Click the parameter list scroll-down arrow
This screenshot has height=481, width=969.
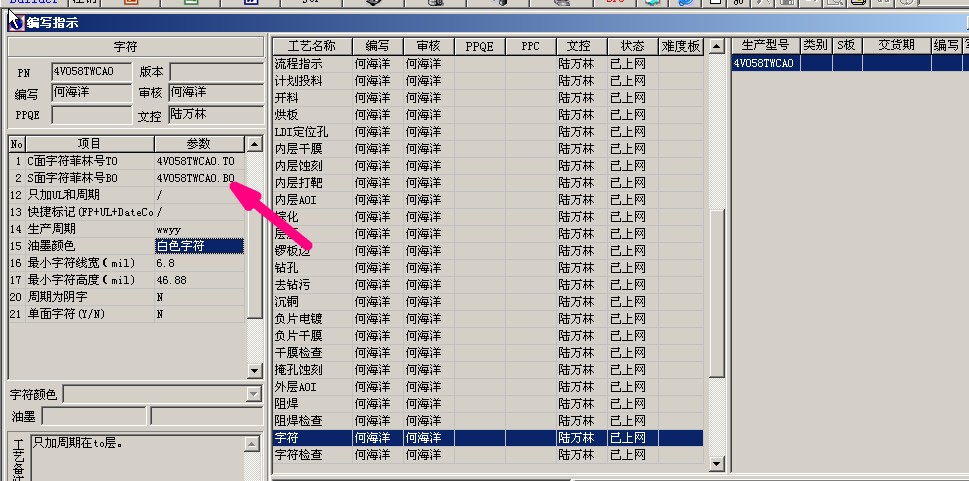255,370
